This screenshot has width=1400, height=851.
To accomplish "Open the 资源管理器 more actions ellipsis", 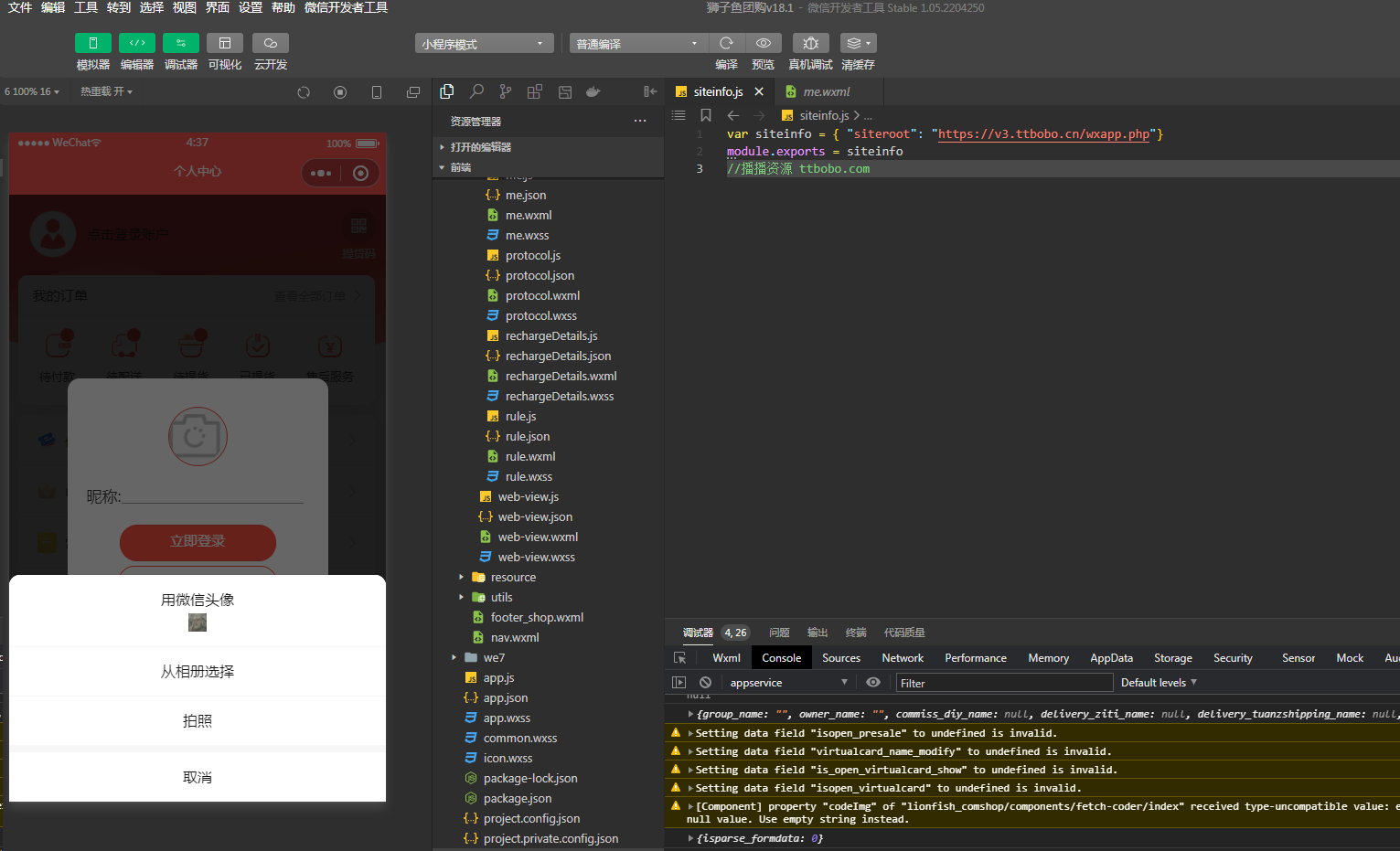I will (x=640, y=121).
